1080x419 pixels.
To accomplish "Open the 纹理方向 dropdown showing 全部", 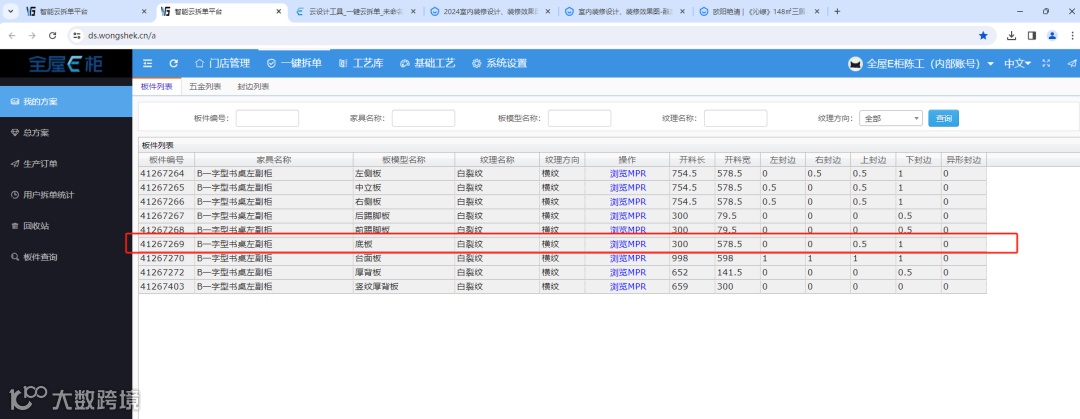I will tap(891, 119).
